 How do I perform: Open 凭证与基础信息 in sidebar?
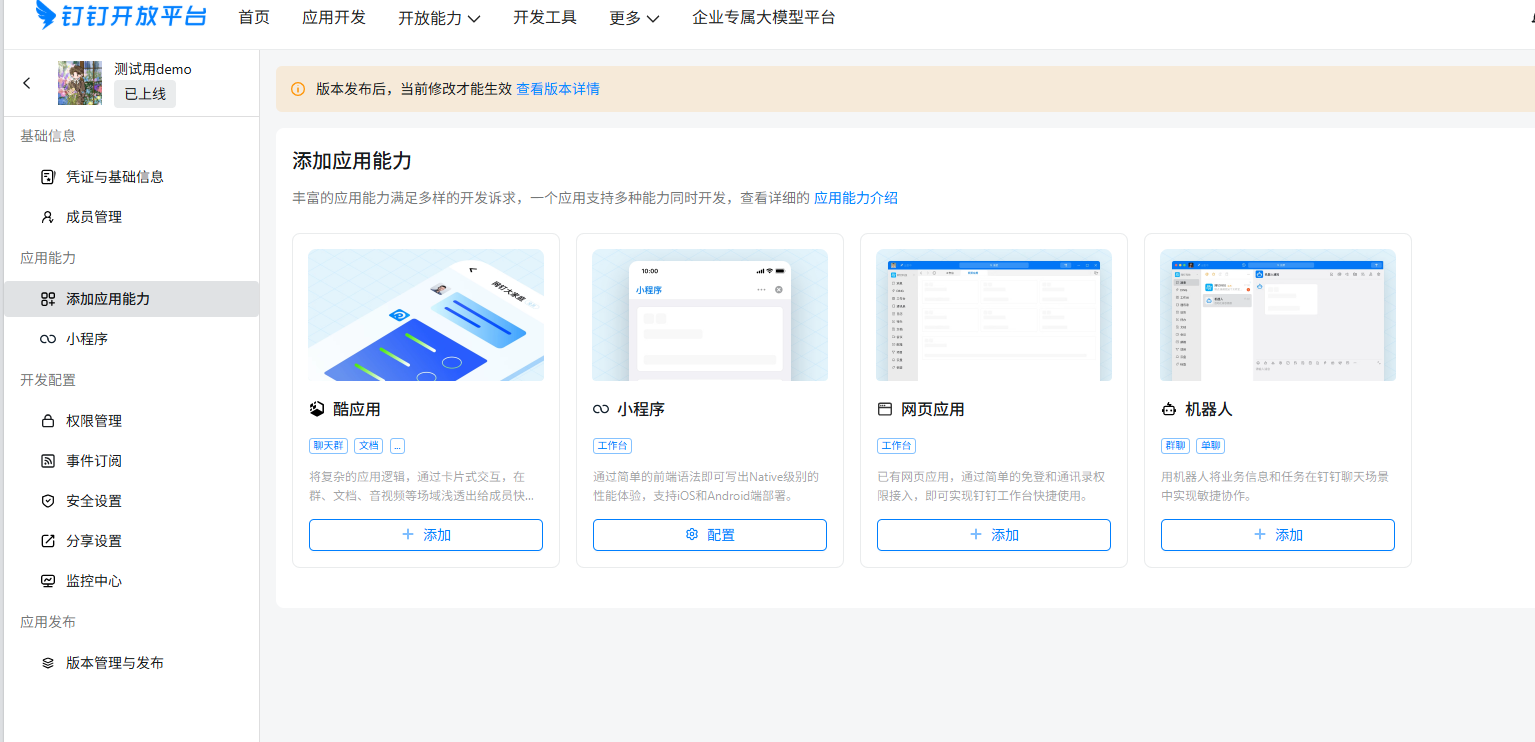[131, 177]
